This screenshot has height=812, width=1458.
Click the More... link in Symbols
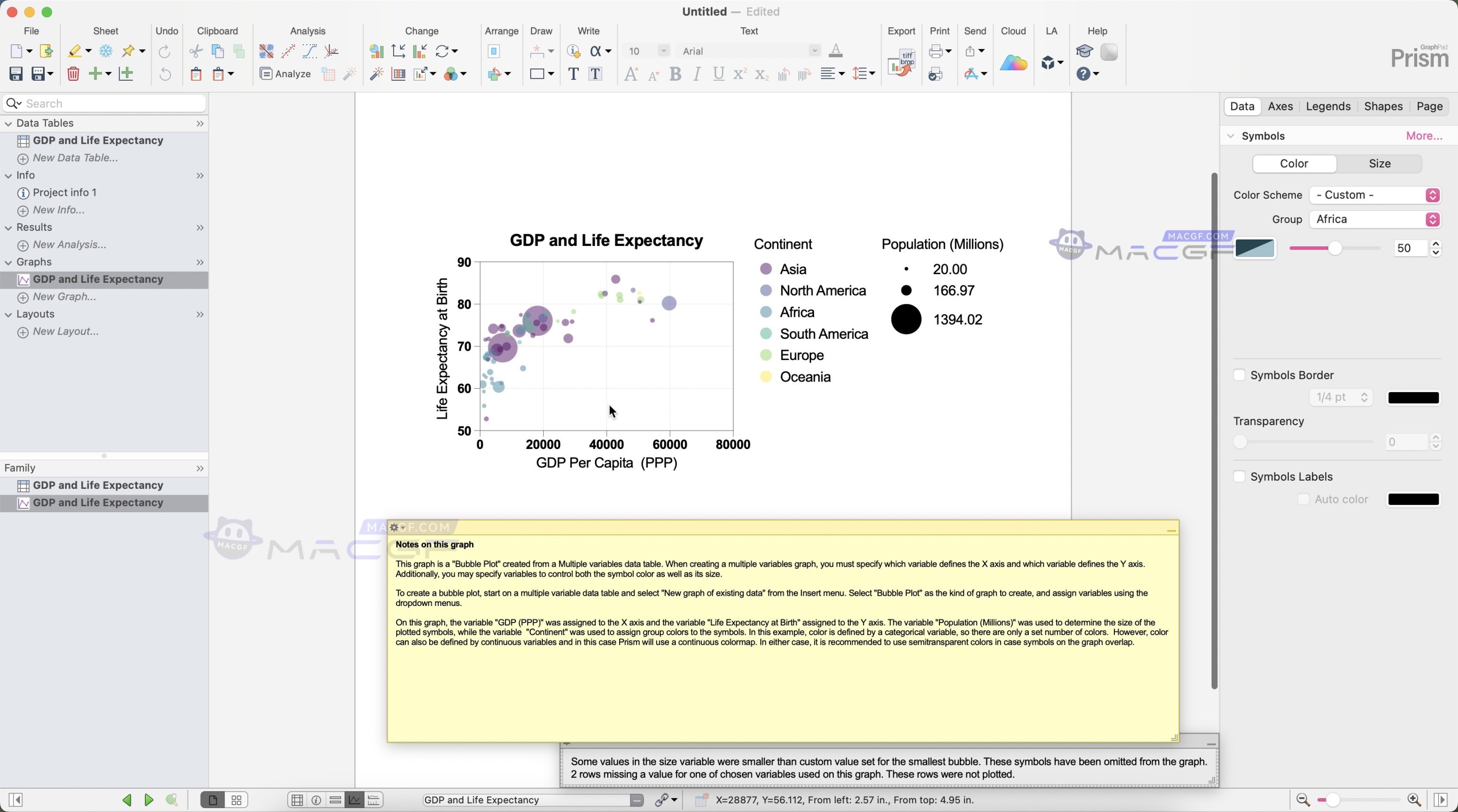tap(1423, 136)
